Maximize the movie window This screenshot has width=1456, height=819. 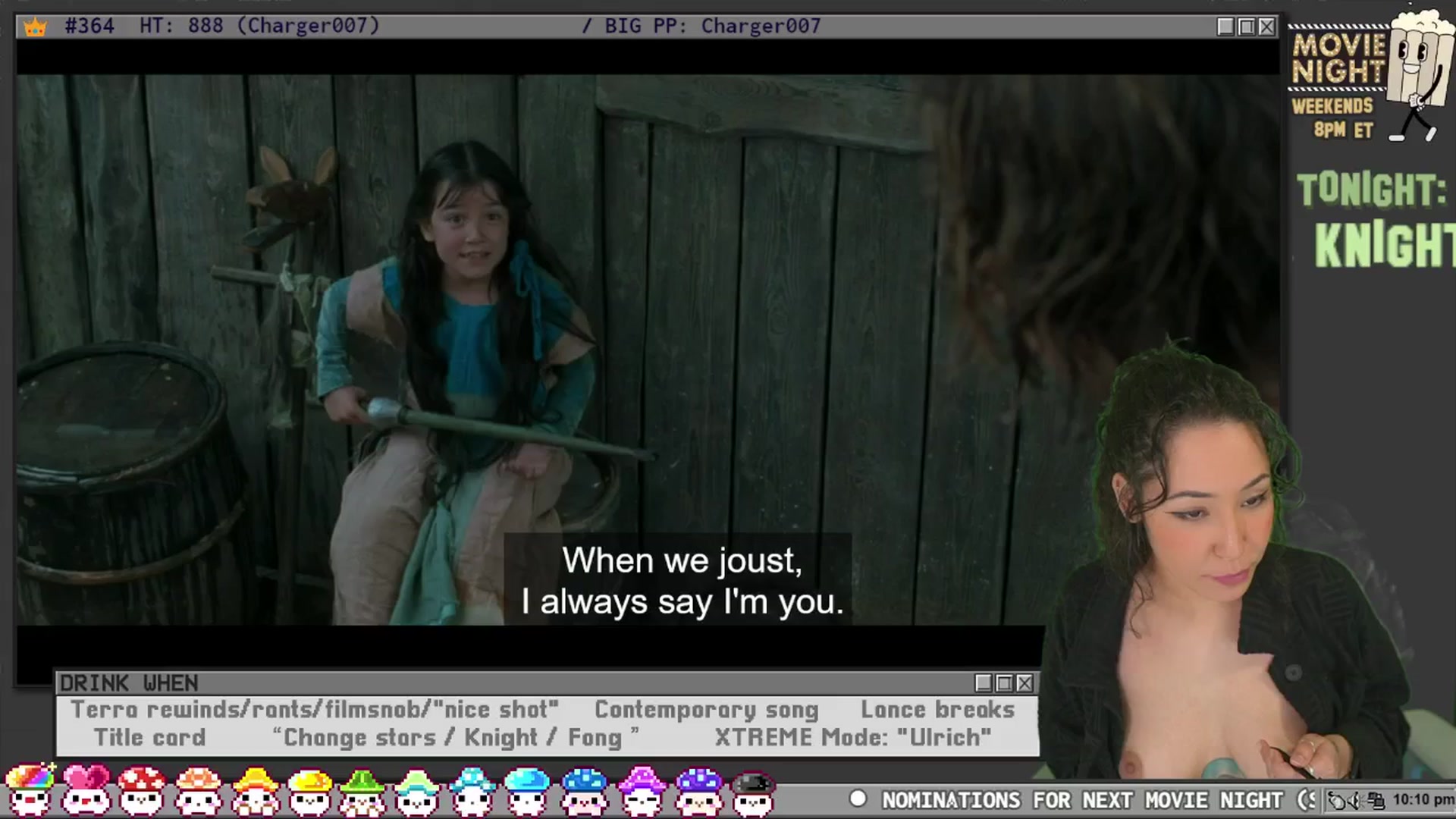[1246, 27]
